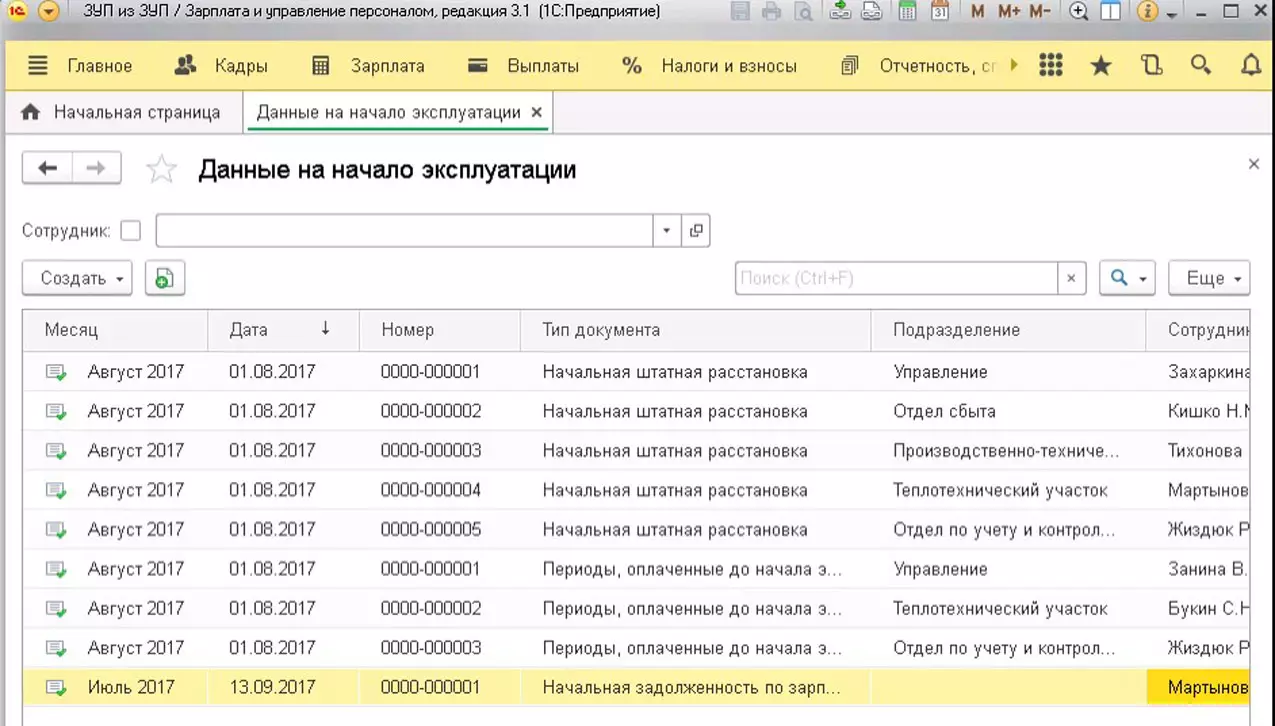The height and width of the screenshot is (726, 1275).
Task: Open the search magnifier dropdown button
Action: pyautogui.click(x=1127, y=279)
